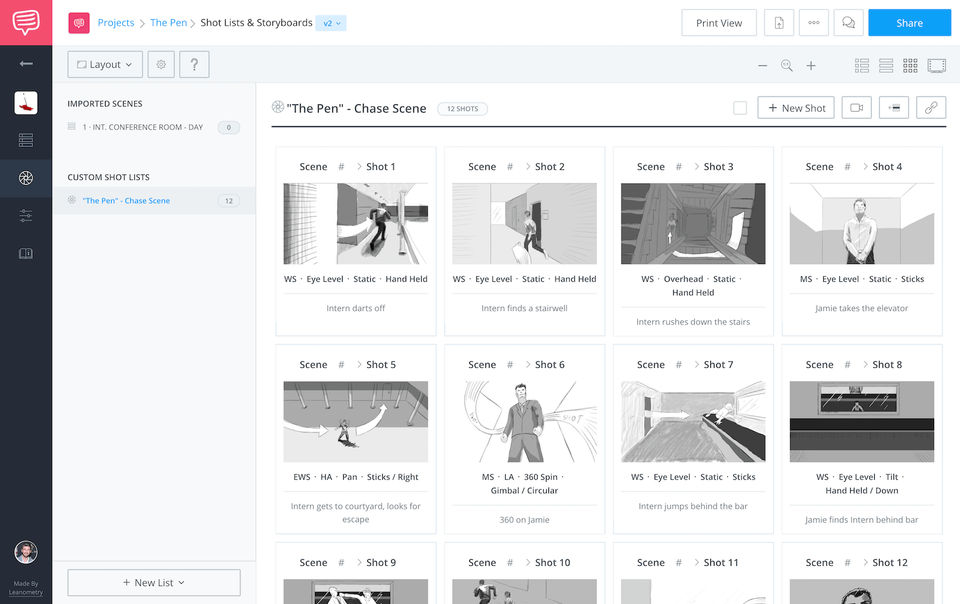Viewport: 960px width, 604px height.
Task: Expand the chevron next to Shot 4
Action: pos(865,166)
